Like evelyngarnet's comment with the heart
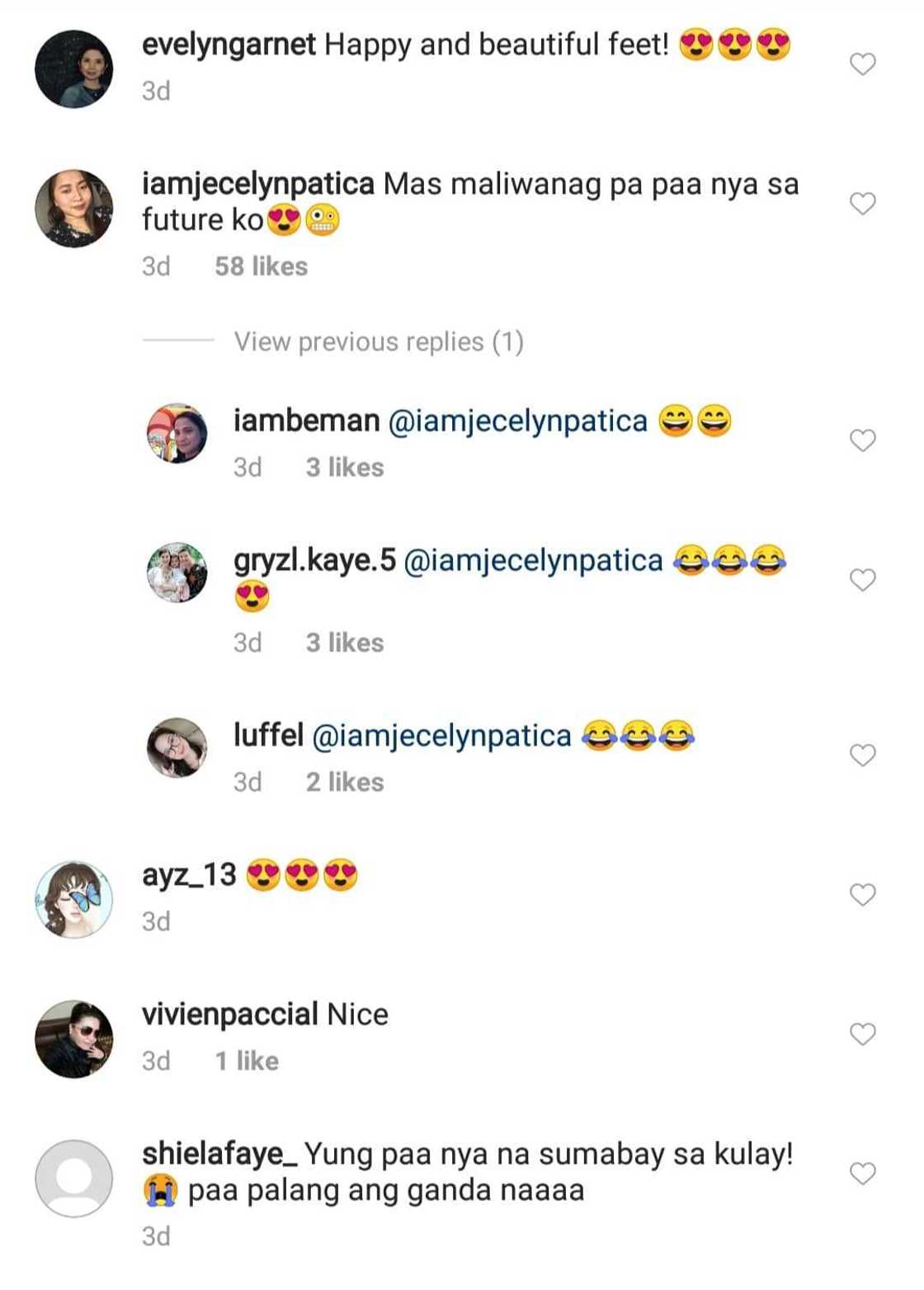This screenshot has width=924, height=1290. click(x=862, y=64)
